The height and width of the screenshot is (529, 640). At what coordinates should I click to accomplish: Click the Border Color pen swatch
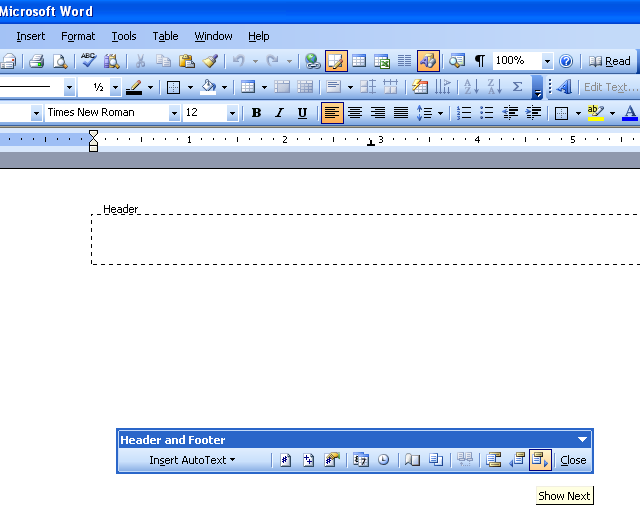pyautogui.click(x=134, y=87)
